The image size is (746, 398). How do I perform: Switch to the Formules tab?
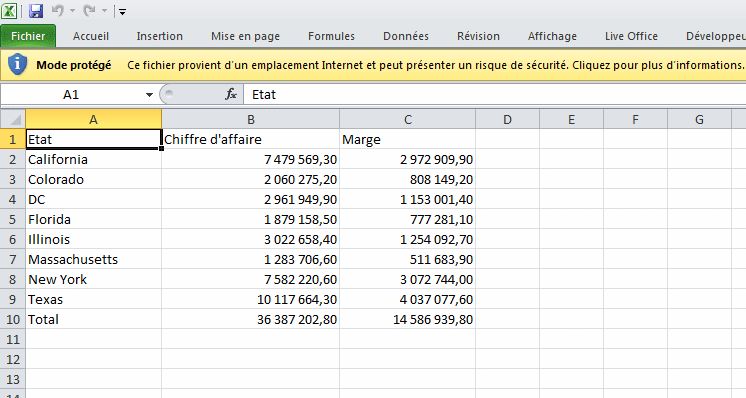(331, 36)
